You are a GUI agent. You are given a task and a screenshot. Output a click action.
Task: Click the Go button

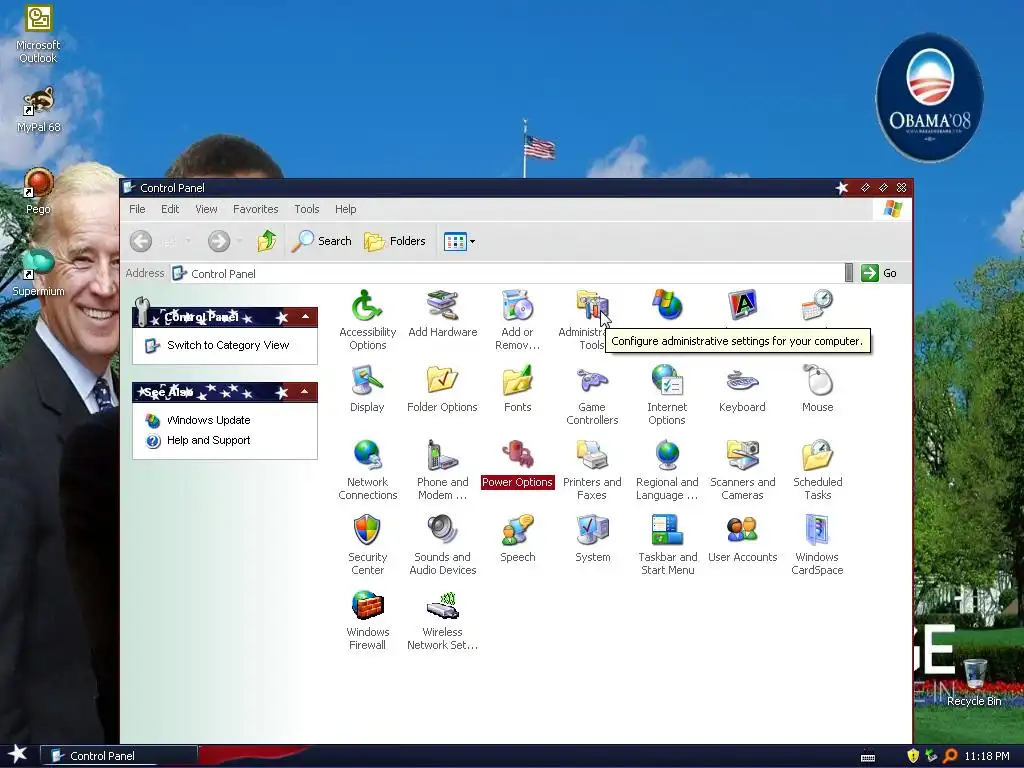pyautogui.click(x=879, y=273)
